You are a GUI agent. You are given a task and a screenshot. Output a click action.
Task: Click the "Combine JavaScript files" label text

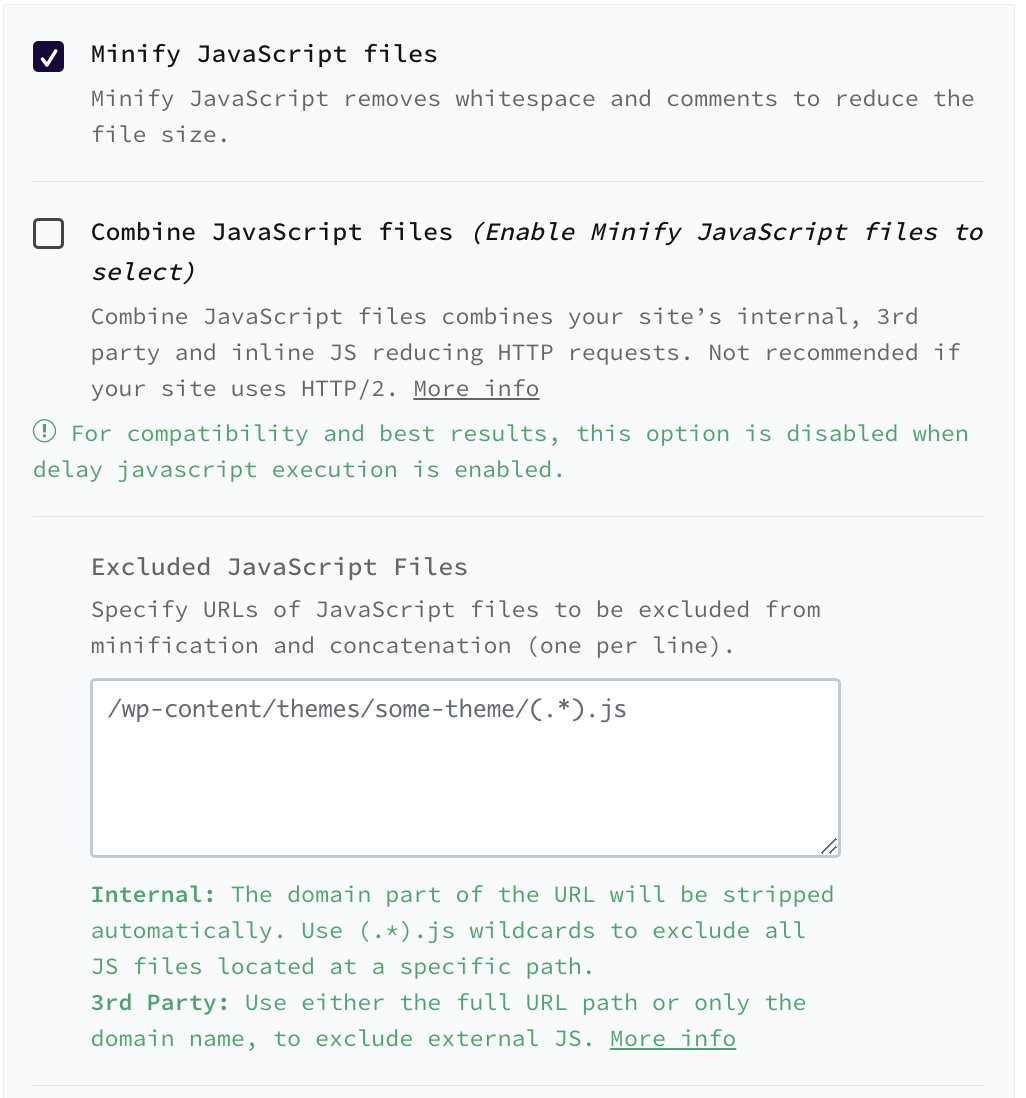click(272, 232)
